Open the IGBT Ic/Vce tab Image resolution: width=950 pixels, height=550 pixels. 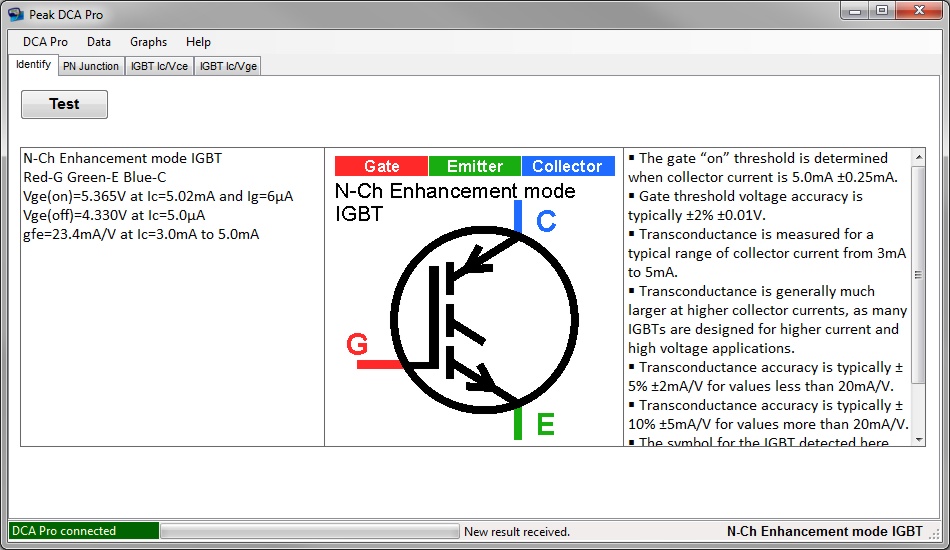(x=159, y=66)
